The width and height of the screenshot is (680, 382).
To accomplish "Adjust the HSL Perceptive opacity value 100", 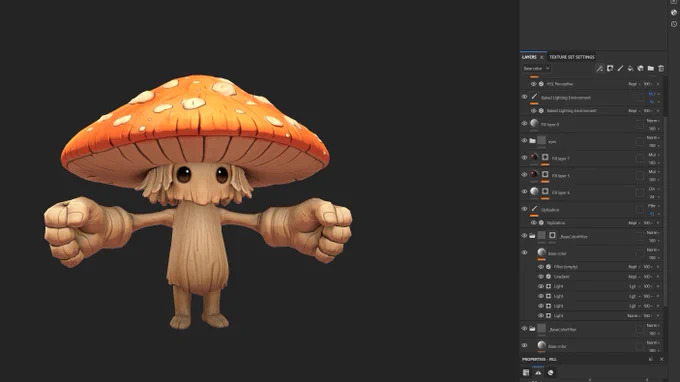I will coord(648,84).
